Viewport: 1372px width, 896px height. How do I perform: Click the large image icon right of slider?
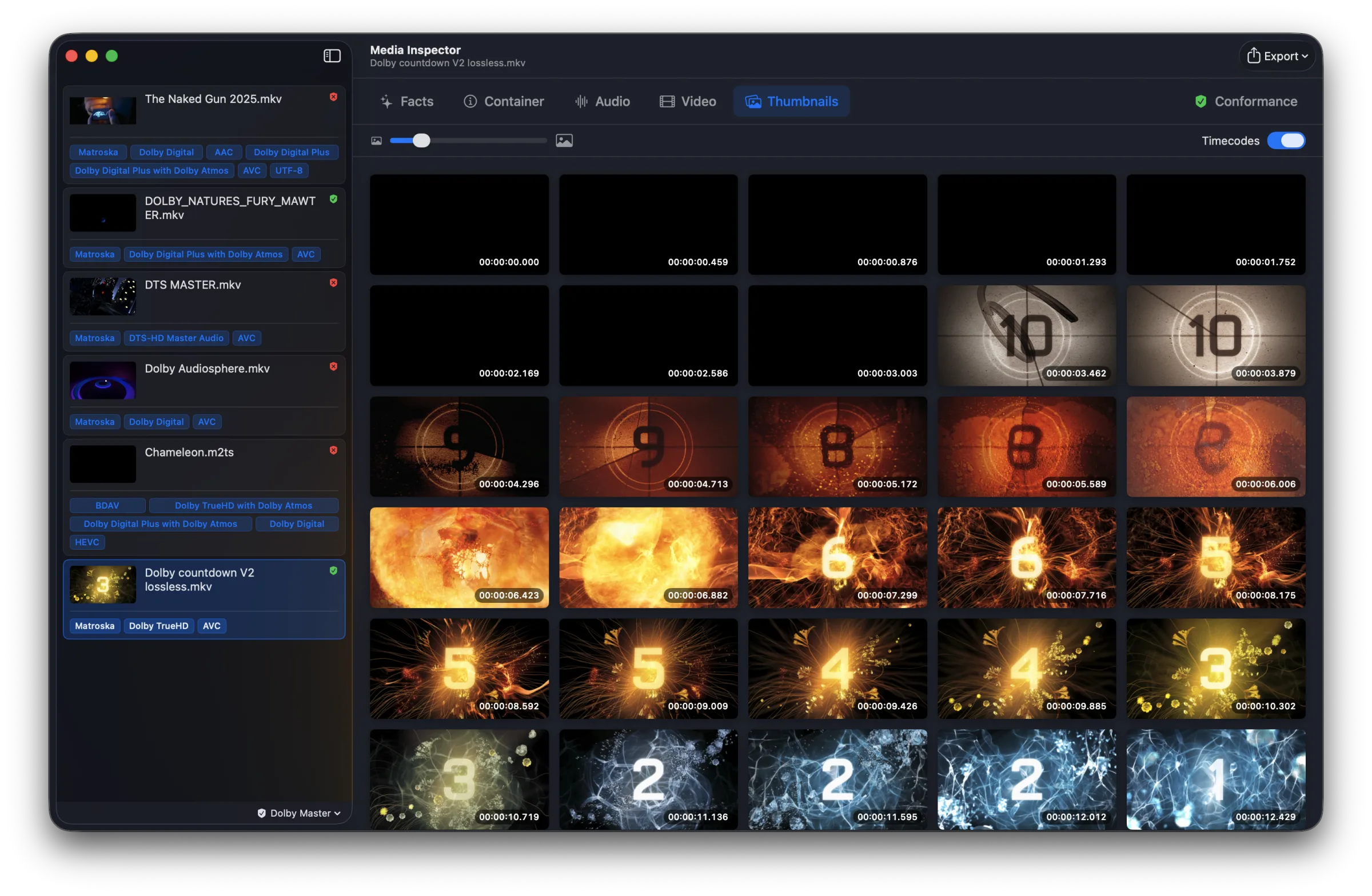click(x=564, y=141)
